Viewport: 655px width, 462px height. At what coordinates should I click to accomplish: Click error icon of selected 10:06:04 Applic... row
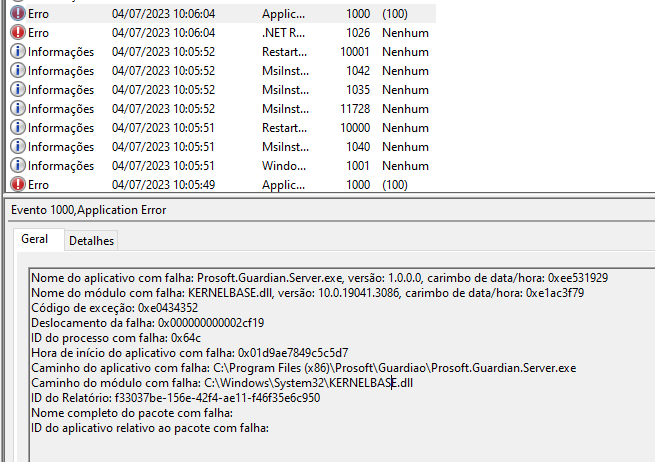pos(18,14)
